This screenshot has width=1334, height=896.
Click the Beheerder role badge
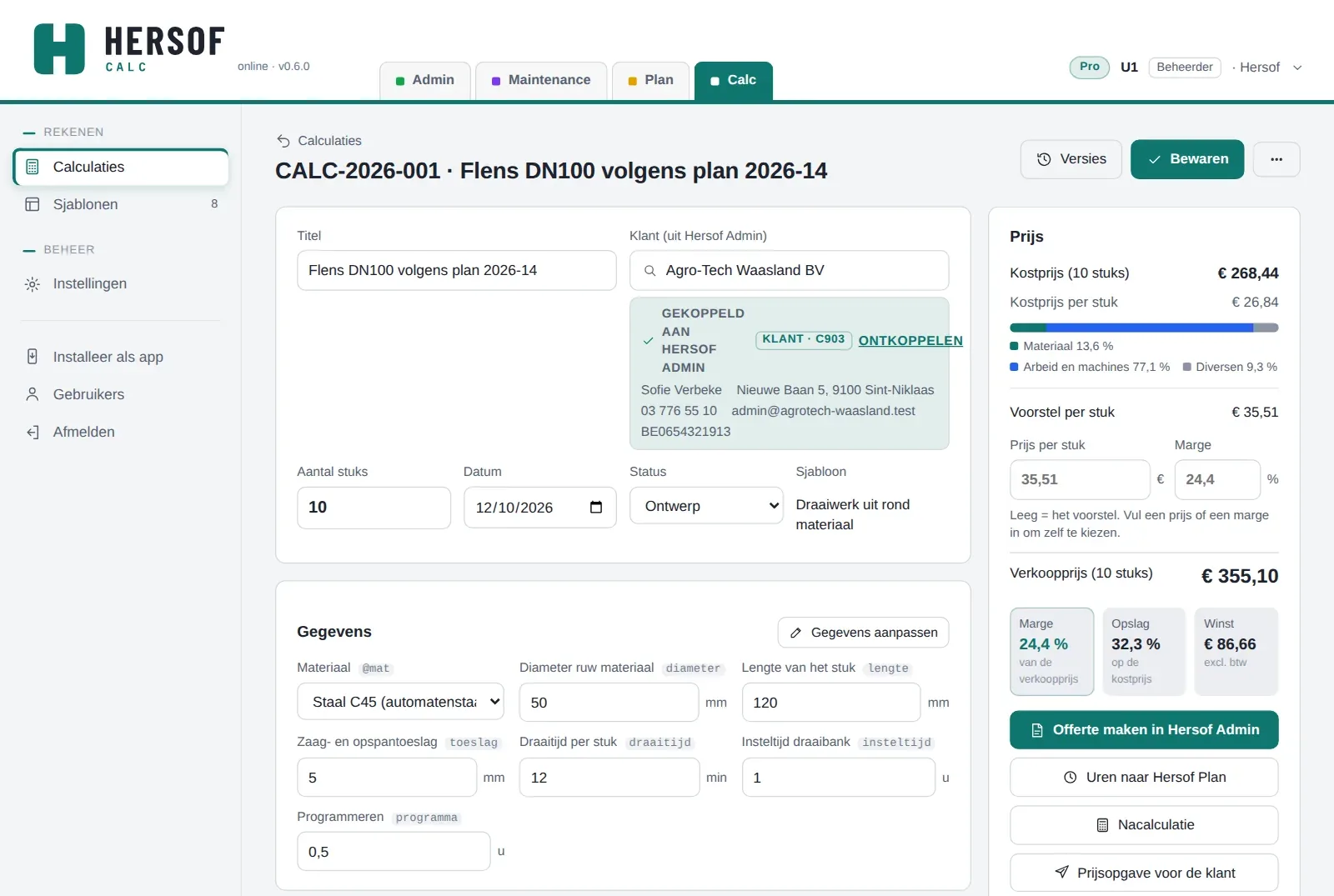pyautogui.click(x=1185, y=68)
